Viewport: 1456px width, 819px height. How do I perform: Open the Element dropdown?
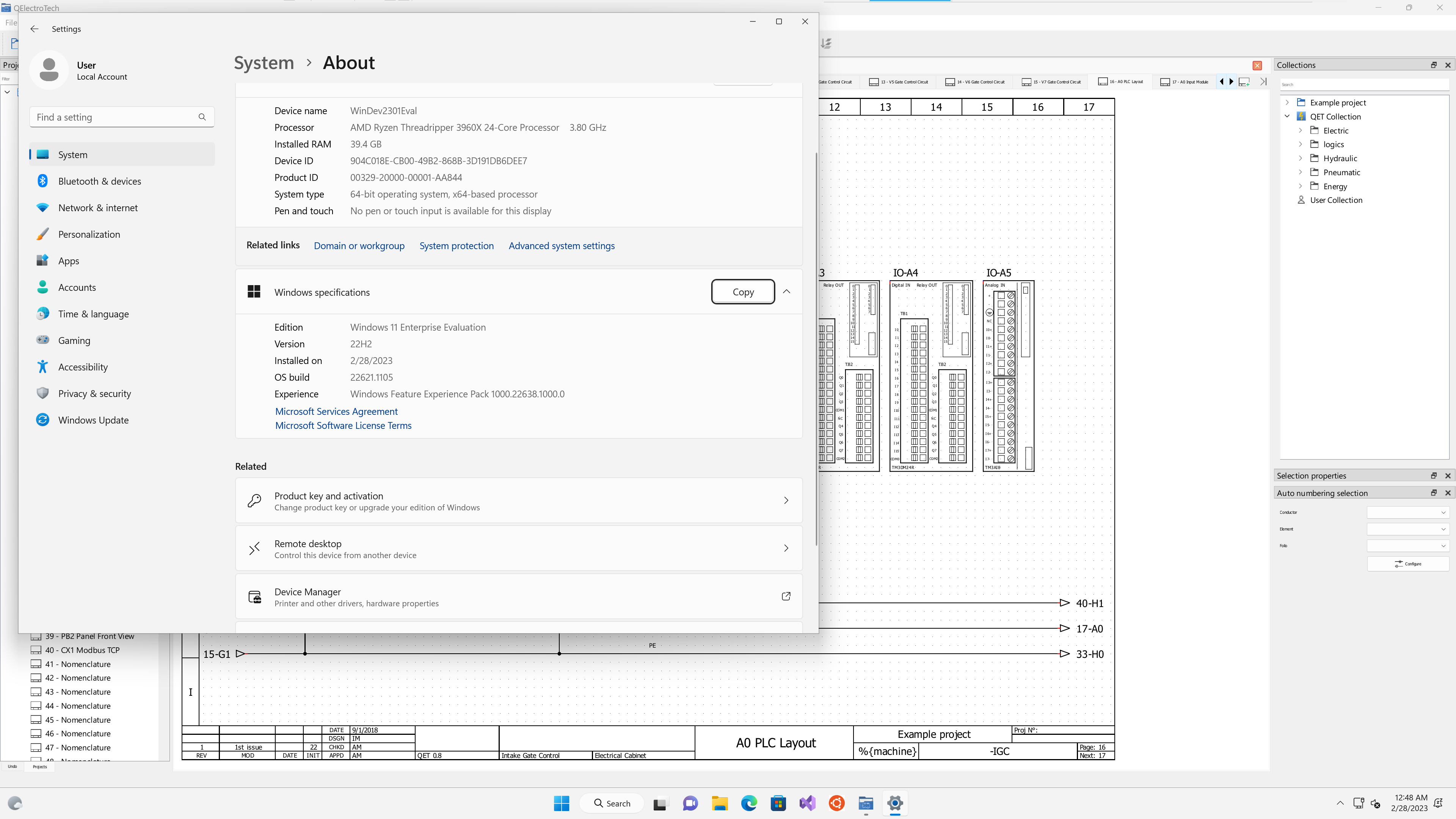click(x=1407, y=529)
